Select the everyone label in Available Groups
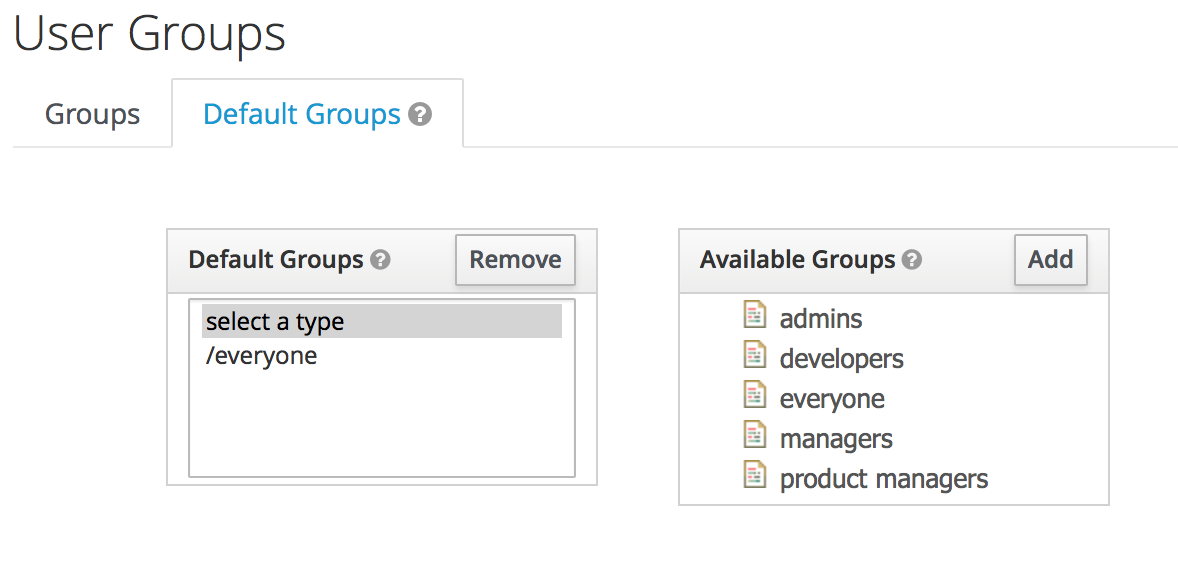 pyautogui.click(x=832, y=399)
